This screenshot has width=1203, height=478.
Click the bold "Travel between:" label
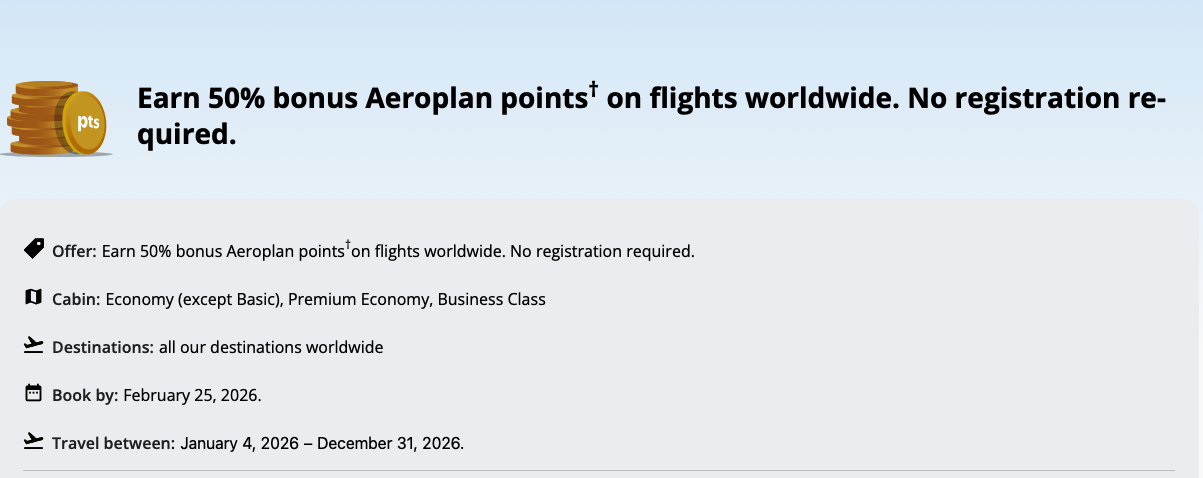tap(114, 443)
